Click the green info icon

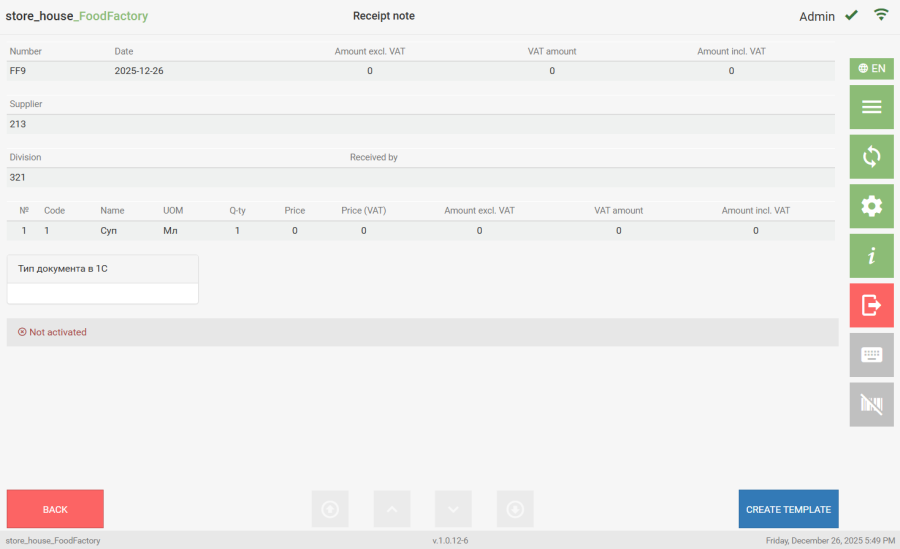coord(871,256)
